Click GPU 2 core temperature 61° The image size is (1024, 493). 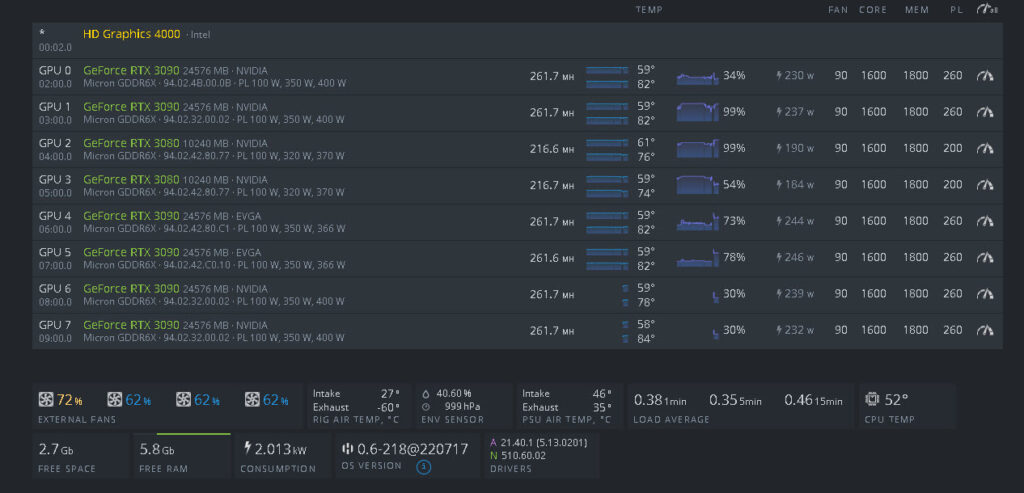tap(646, 142)
